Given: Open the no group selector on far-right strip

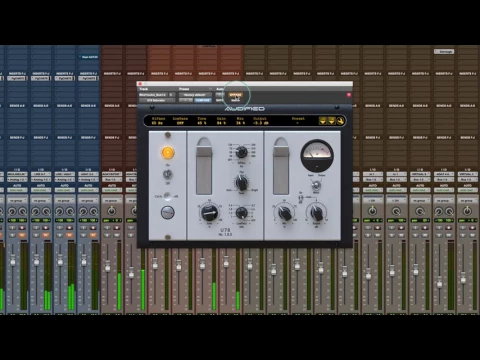Looking at the screenshot, I should (468, 200).
